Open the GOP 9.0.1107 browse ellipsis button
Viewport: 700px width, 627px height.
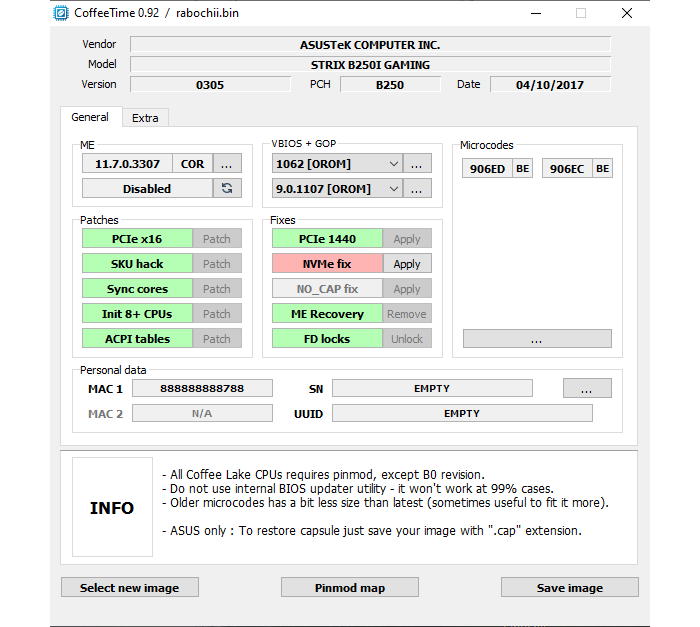[417, 188]
